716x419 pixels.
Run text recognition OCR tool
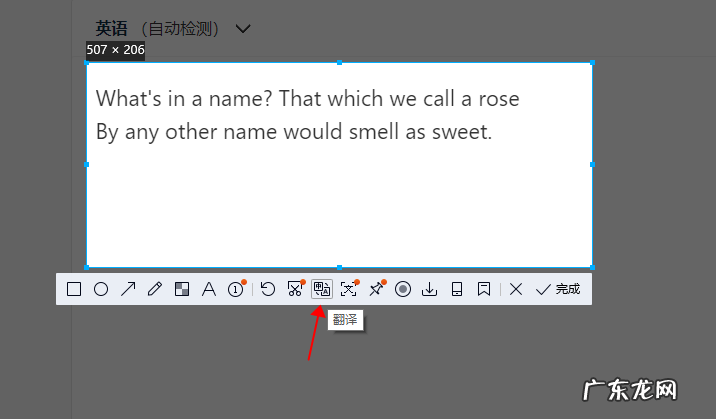(x=349, y=289)
